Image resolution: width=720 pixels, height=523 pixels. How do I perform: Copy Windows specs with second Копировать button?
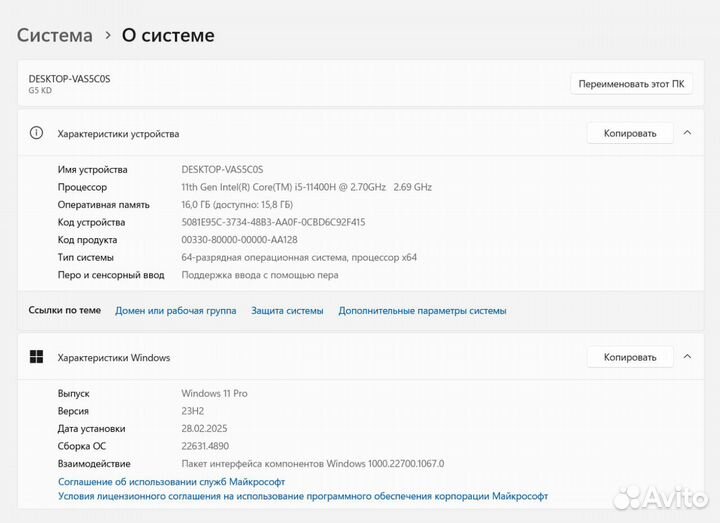630,357
